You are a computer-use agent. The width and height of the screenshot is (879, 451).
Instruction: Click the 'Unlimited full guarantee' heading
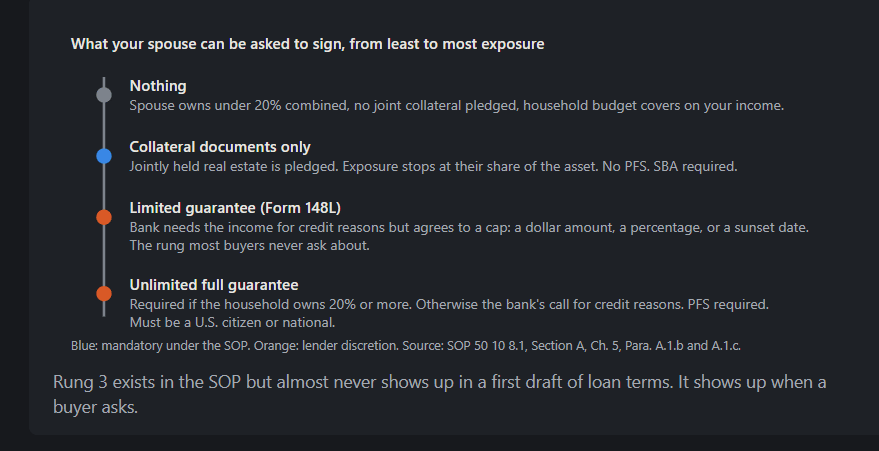[214, 285]
